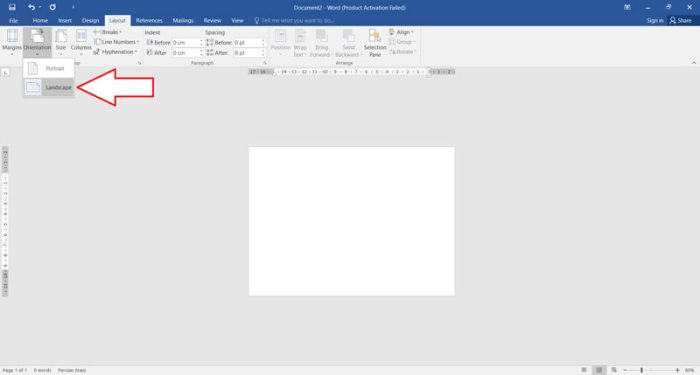Click the Redo icon in quick access toolbar
The width and height of the screenshot is (700, 375).
pos(53,7)
